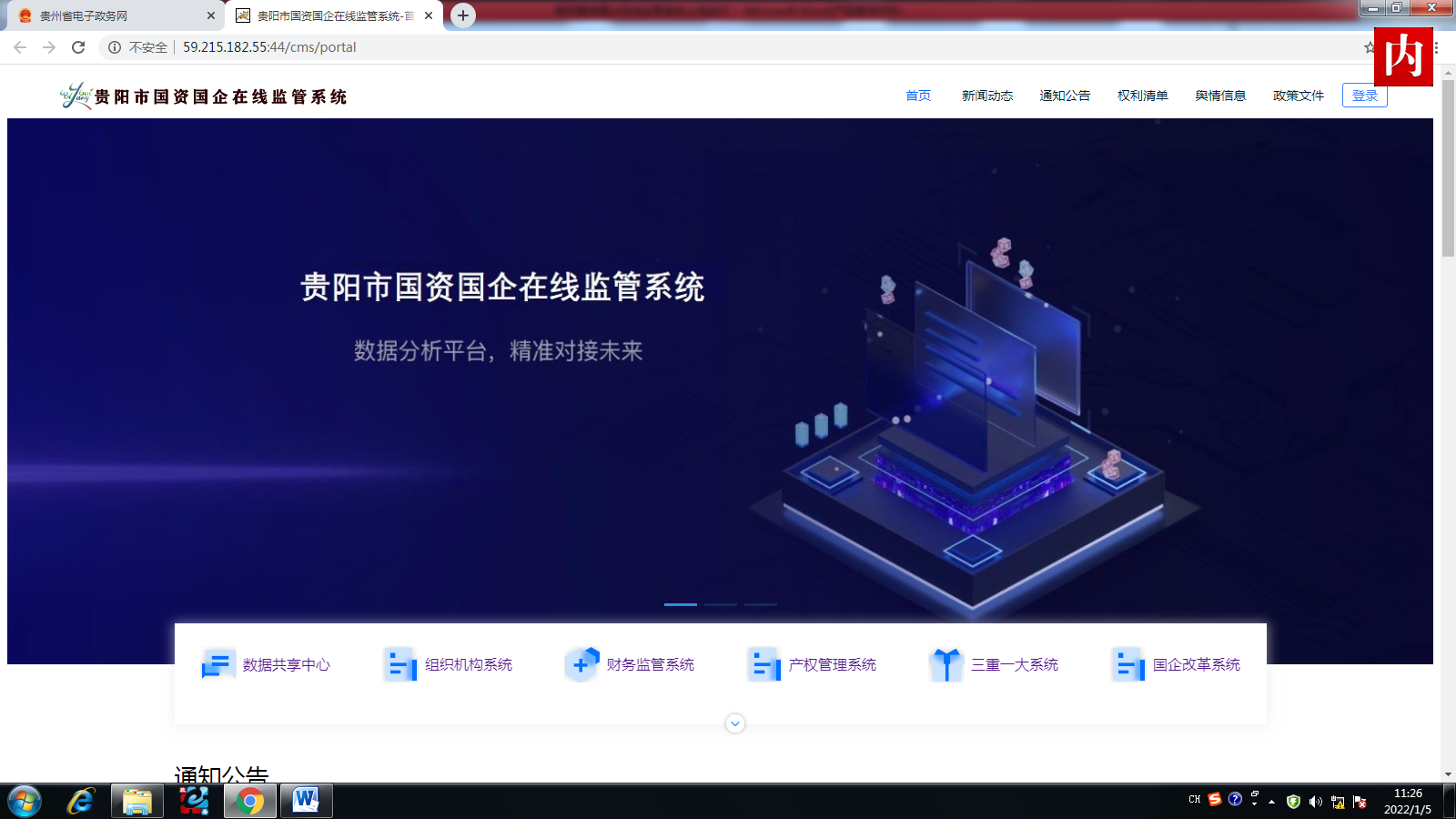Click the 登录 login button
The image size is (1456, 819).
[x=1364, y=96]
